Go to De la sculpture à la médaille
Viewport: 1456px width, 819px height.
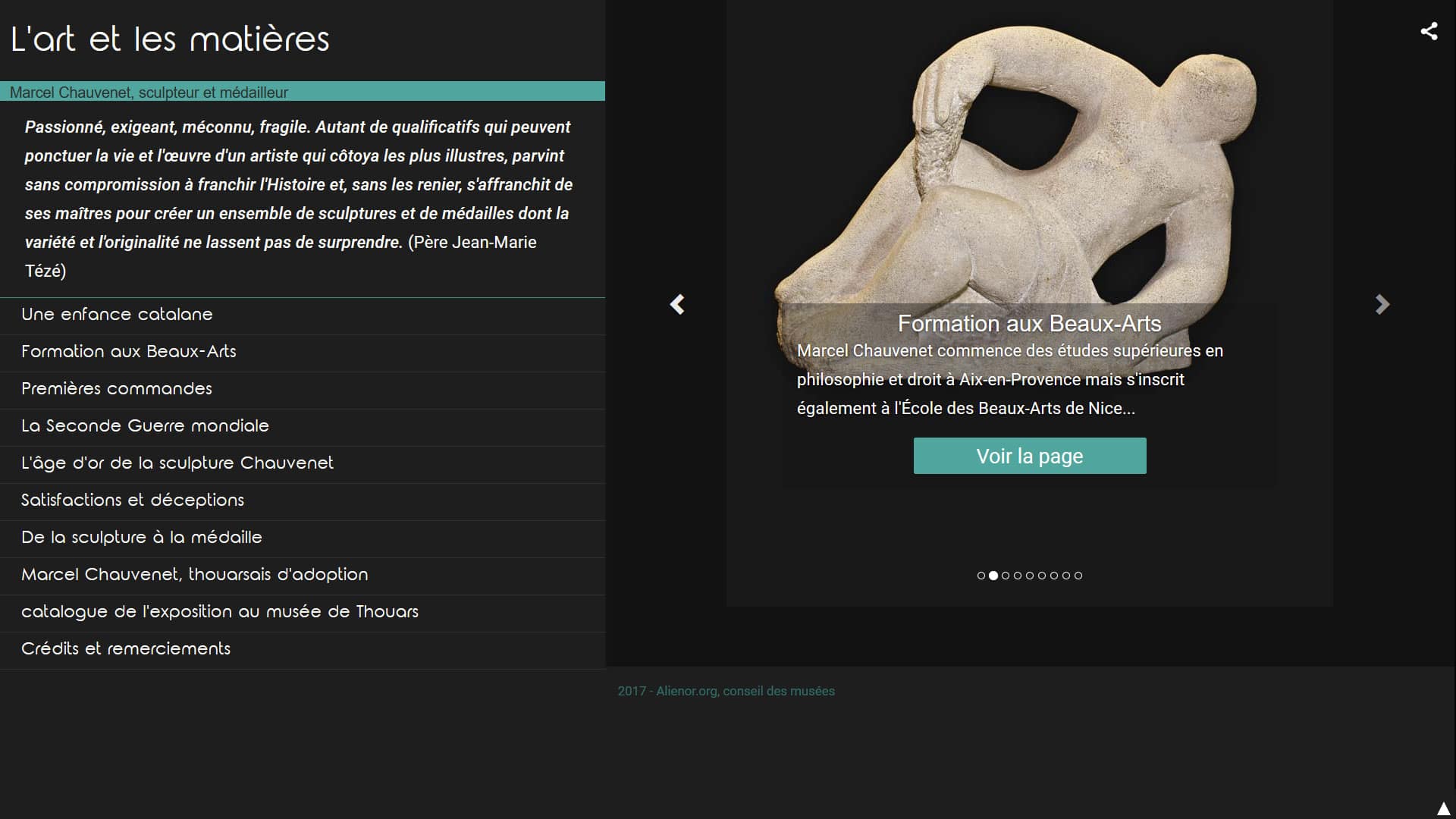pyautogui.click(x=142, y=538)
